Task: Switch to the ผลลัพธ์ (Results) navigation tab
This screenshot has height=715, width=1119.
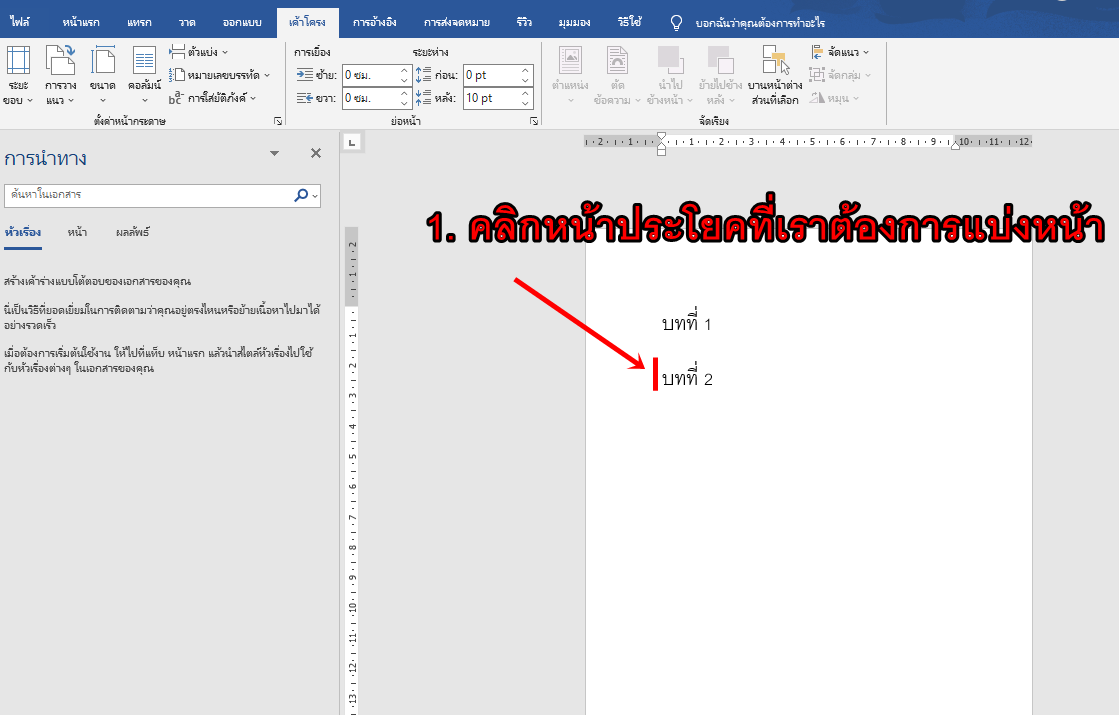Action: tap(133, 232)
